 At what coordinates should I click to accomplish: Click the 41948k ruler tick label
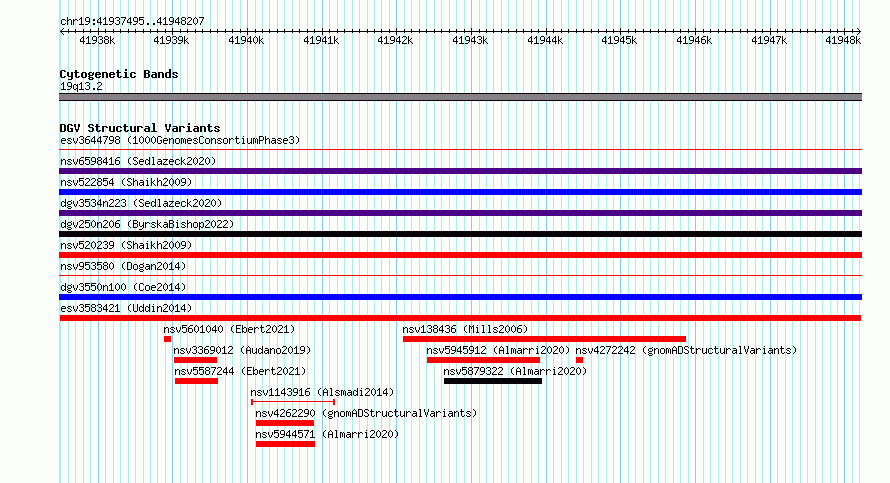(843, 40)
